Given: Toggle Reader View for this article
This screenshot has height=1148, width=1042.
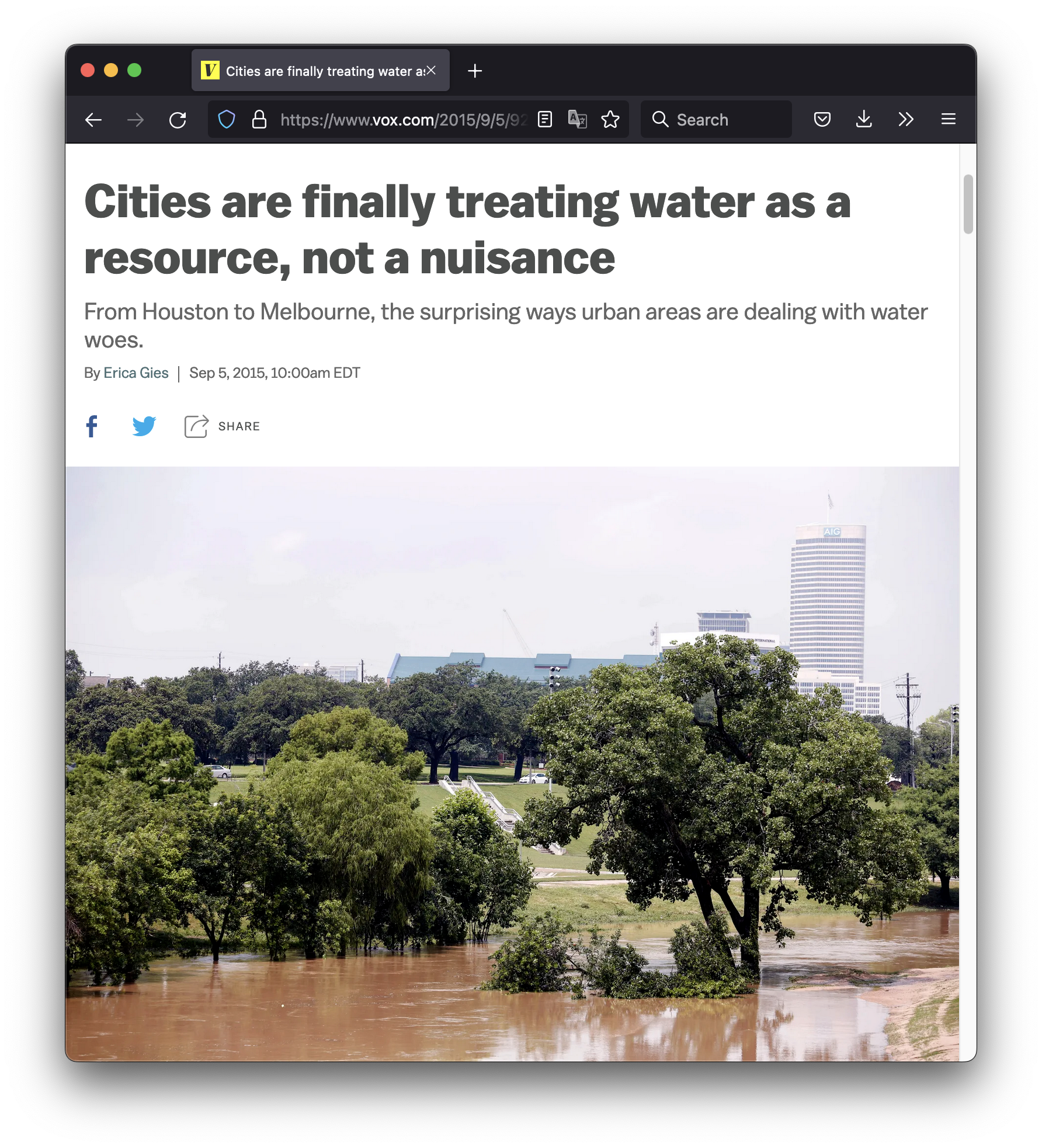Looking at the screenshot, I should 545,120.
